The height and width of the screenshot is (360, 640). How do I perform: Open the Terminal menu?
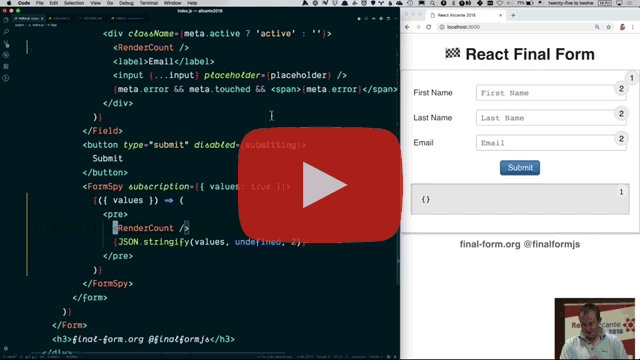coord(149,3)
